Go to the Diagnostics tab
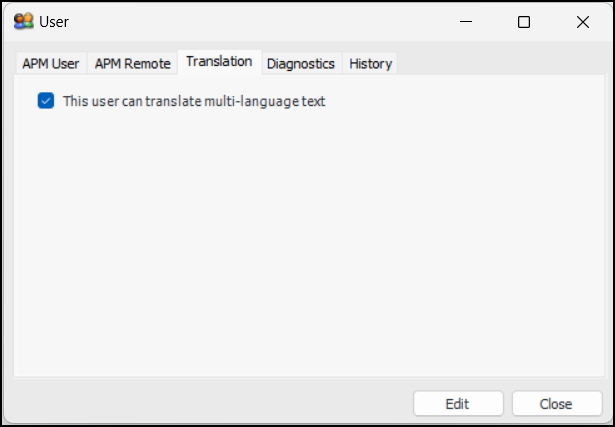Viewport: 615px width, 427px height. coord(301,63)
